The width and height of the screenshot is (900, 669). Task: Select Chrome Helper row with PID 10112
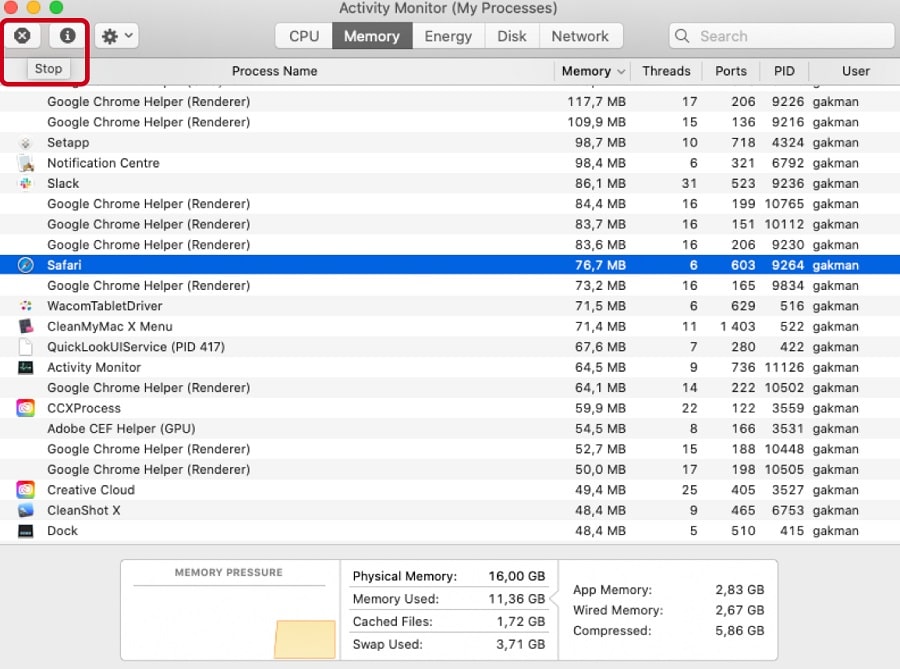pyautogui.click(x=450, y=224)
